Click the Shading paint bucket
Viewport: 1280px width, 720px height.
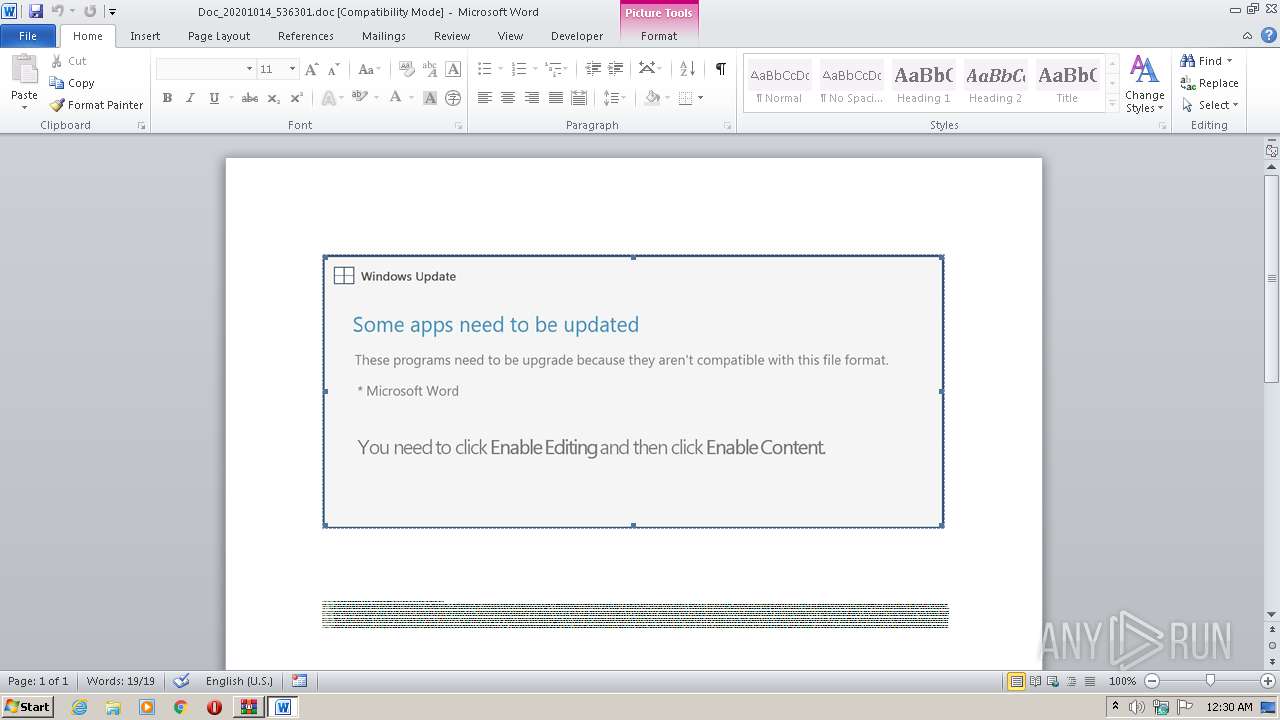pyautogui.click(x=652, y=98)
